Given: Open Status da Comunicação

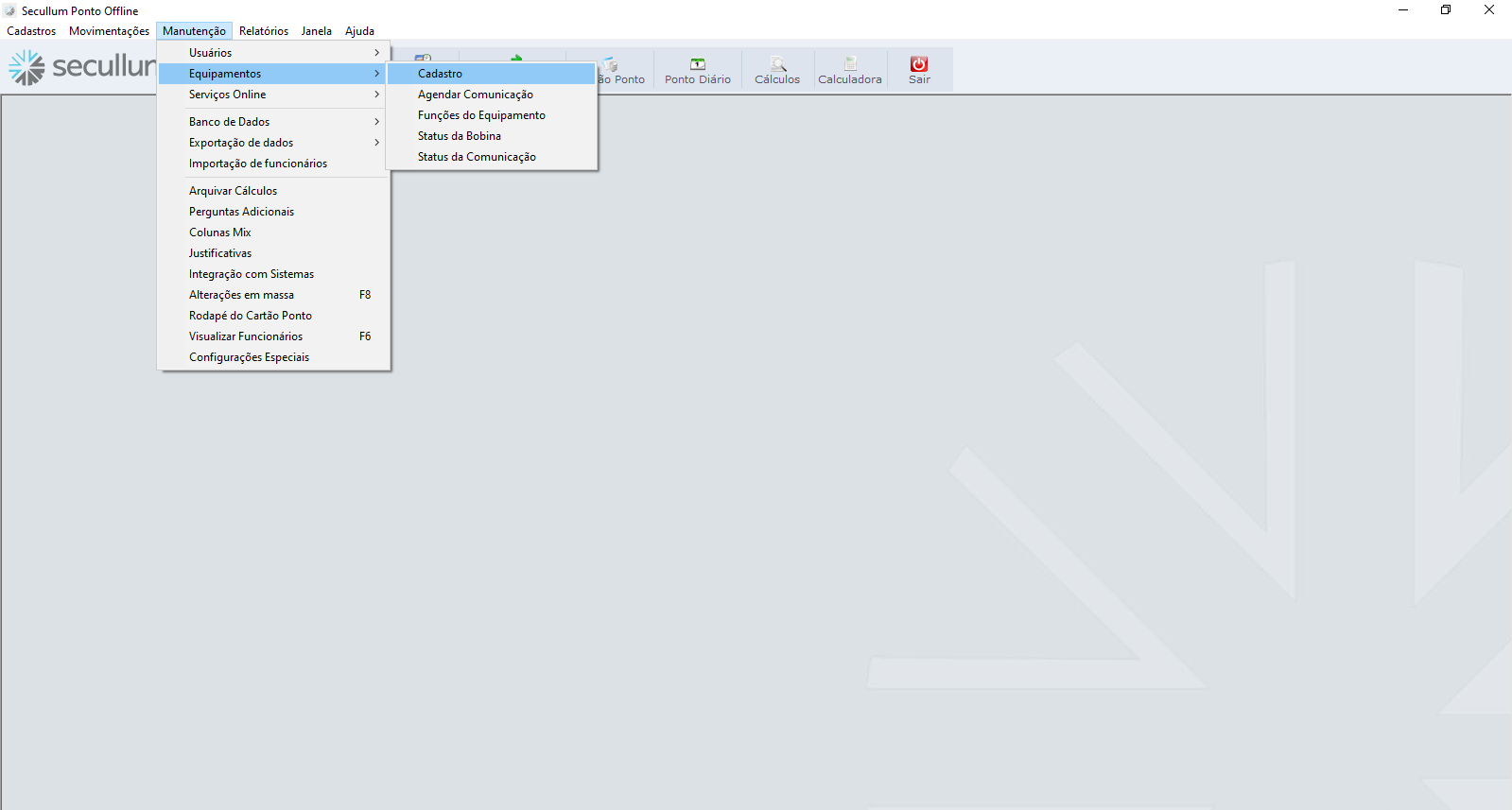Looking at the screenshot, I should point(477,157).
